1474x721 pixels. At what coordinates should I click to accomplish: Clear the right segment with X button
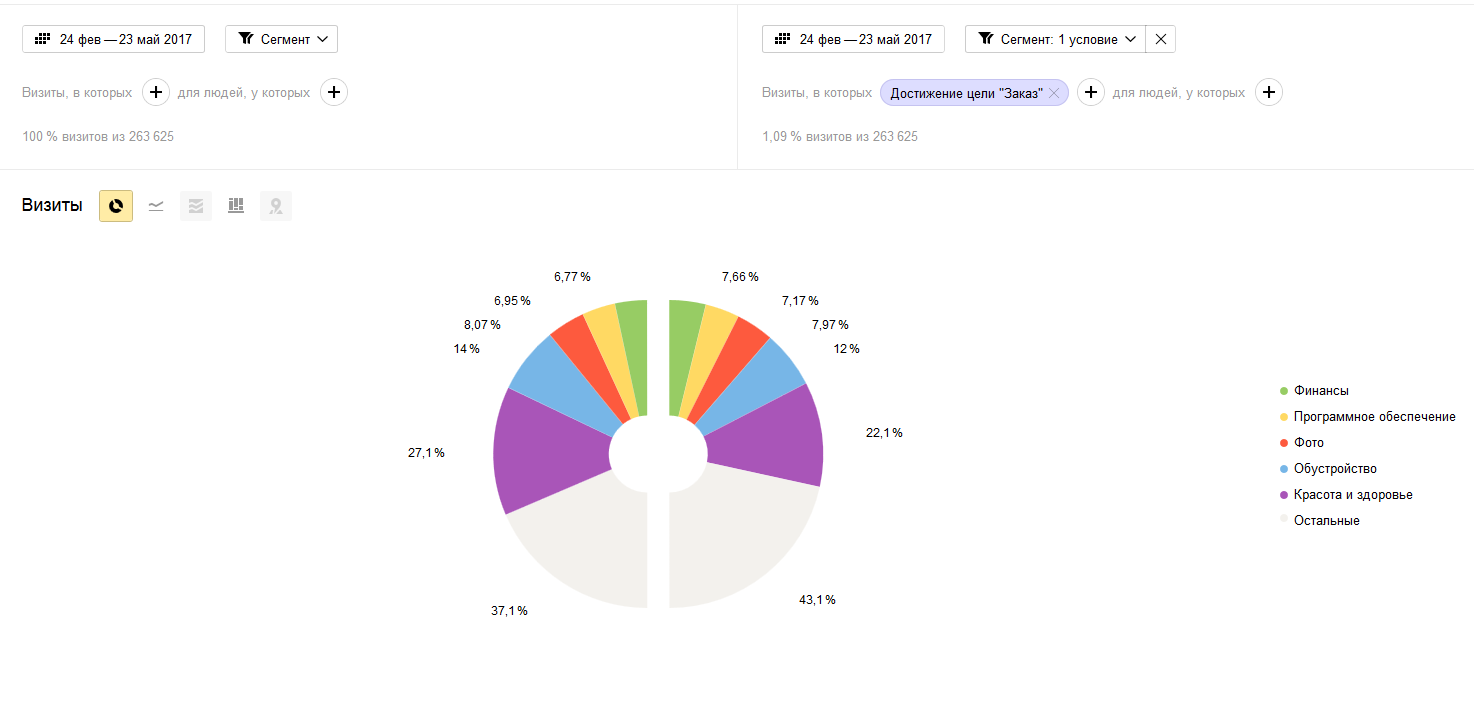click(x=1160, y=39)
